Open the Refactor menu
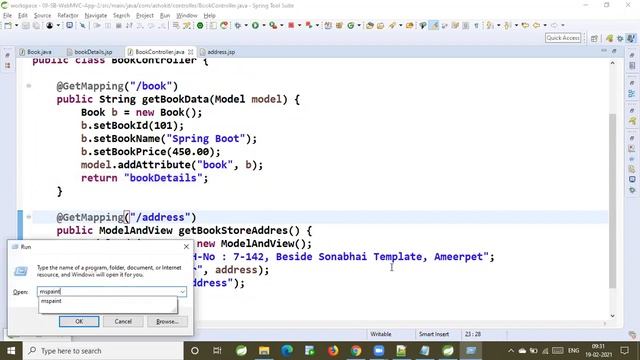The height and width of the screenshot is (360, 640). pos(68,16)
